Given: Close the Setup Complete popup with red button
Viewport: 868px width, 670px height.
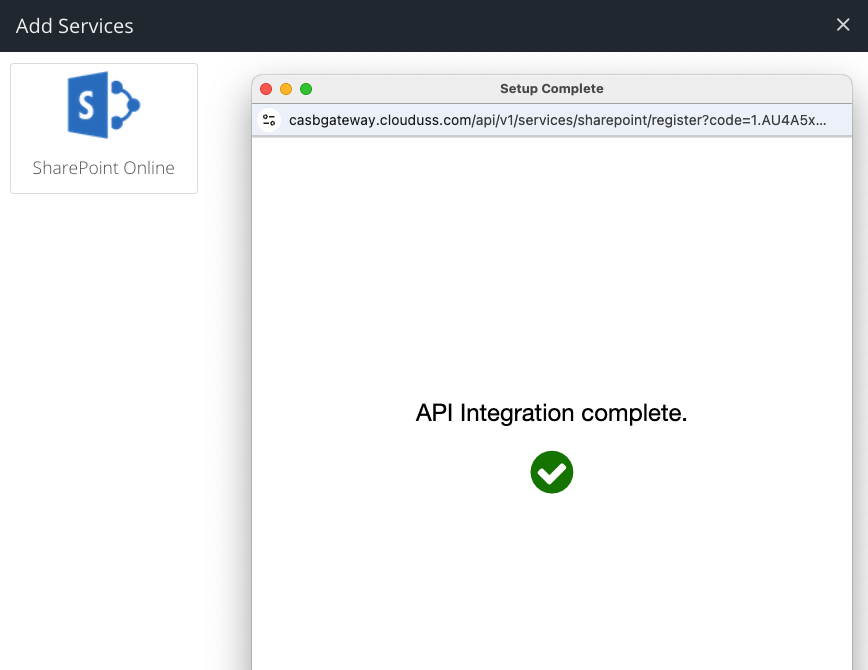Looking at the screenshot, I should (266, 89).
